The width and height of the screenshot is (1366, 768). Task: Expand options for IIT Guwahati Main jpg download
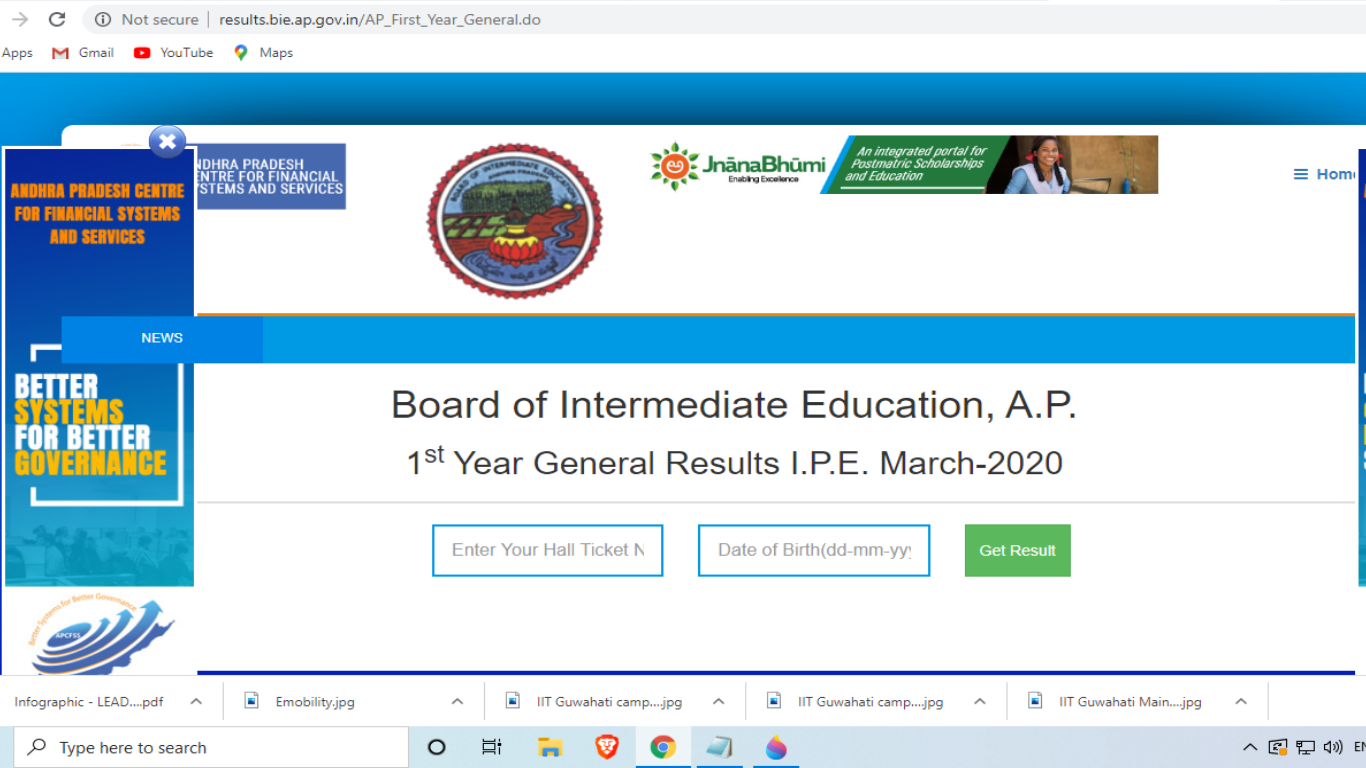(1241, 702)
